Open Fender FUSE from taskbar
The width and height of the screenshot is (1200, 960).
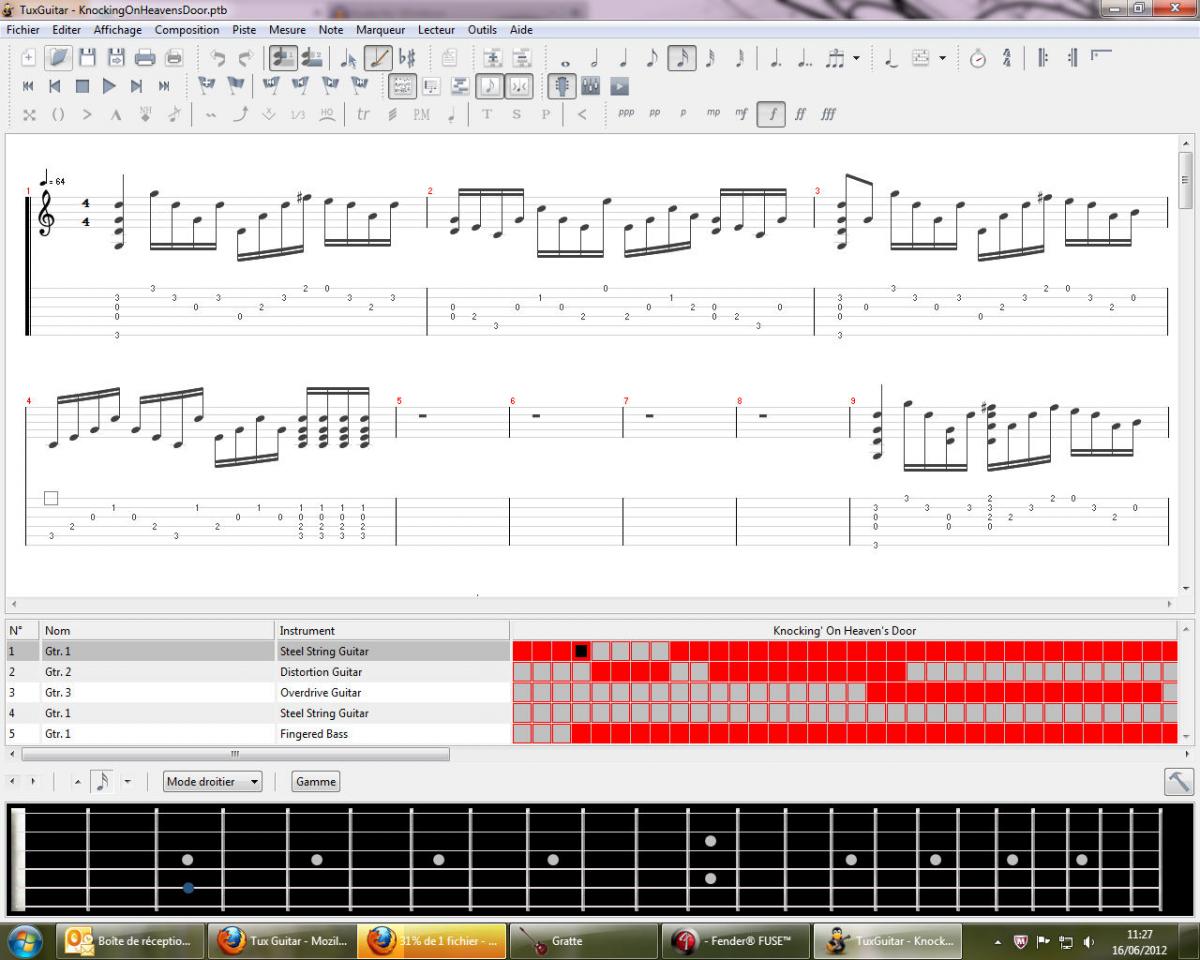(736, 941)
